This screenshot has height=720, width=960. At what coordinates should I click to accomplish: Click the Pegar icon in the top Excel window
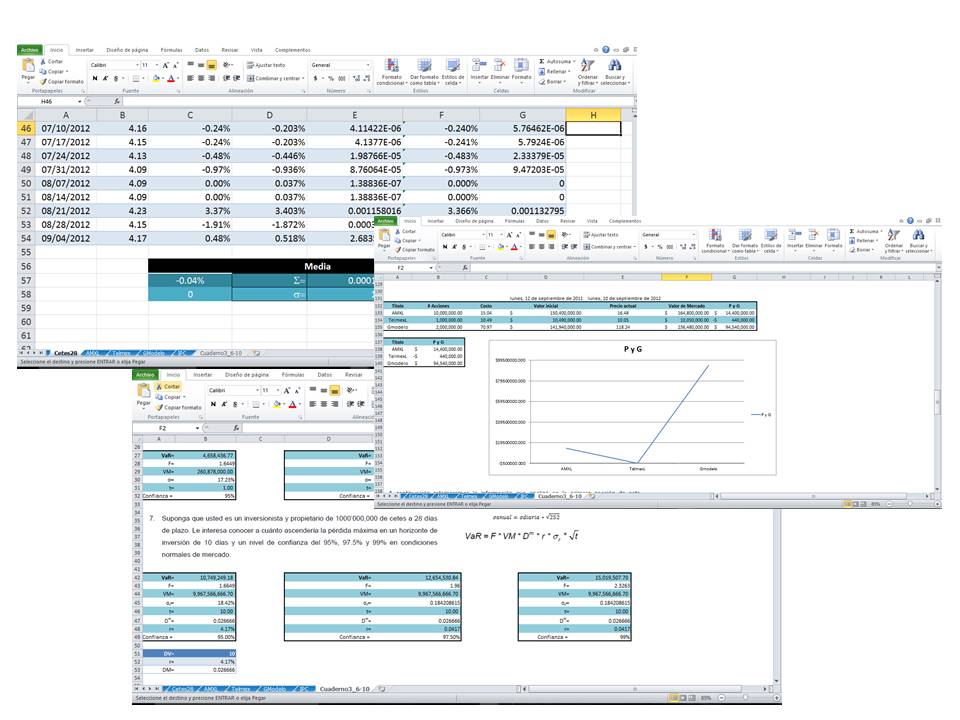point(28,69)
